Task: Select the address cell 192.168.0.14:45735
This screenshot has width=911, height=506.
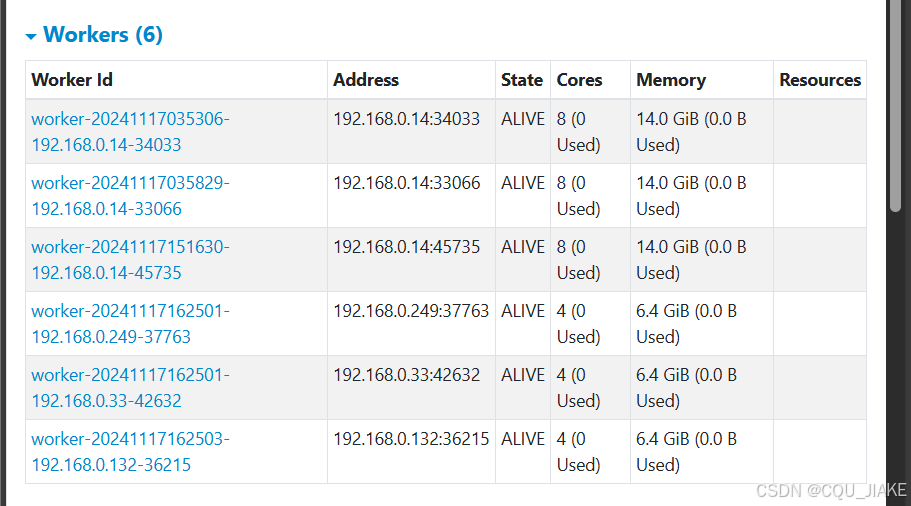Action: pyautogui.click(x=406, y=247)
